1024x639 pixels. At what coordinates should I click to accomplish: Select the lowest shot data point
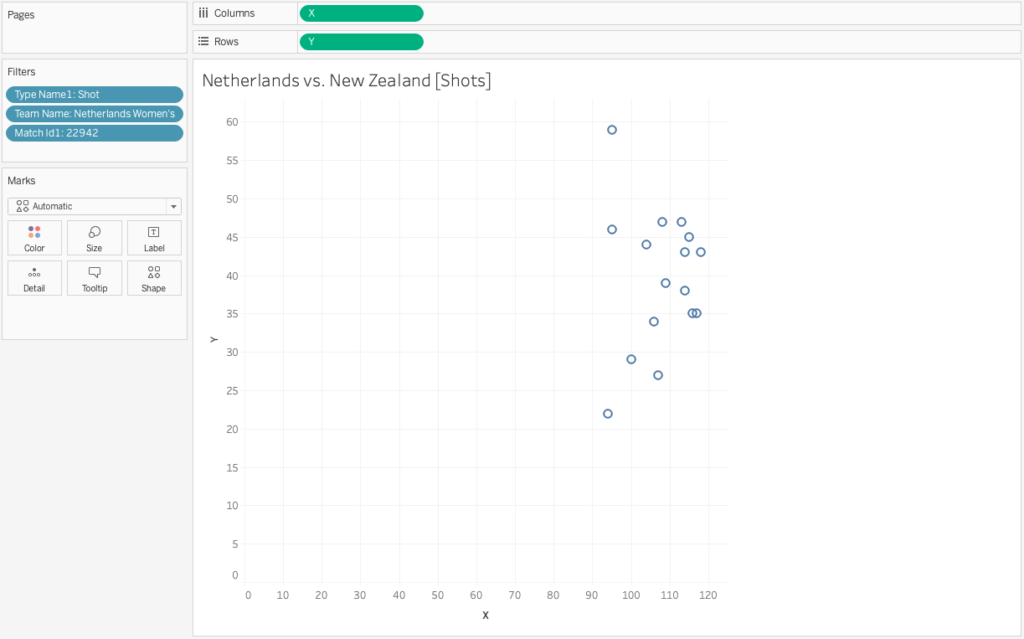pos(608,414)
